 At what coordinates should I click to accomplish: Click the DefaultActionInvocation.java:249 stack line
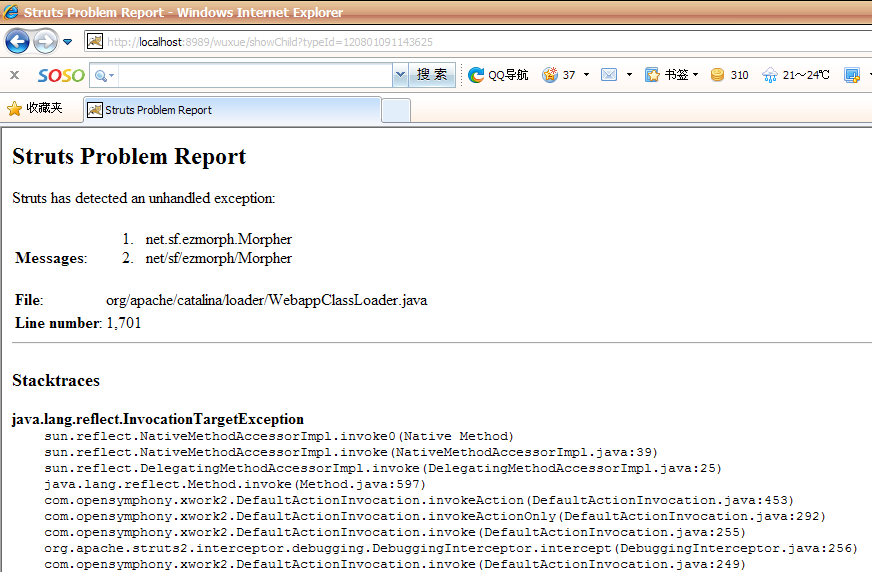[395, 565]
